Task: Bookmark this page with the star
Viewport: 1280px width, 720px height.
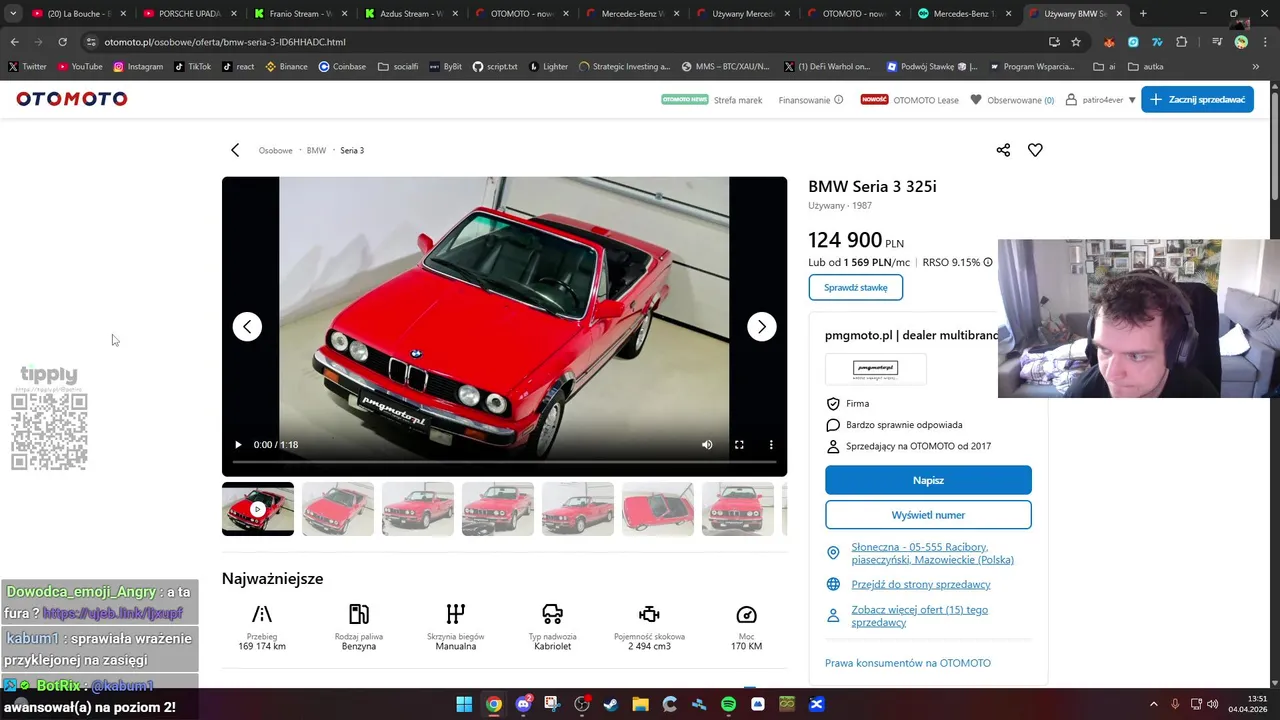Action: (x=1076, y=42)
